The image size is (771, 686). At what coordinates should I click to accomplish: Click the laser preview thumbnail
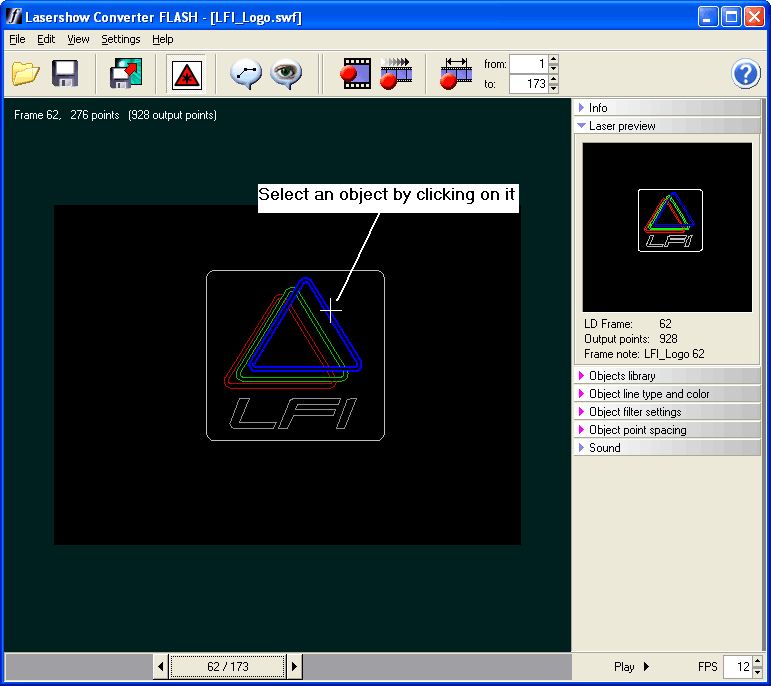coord(667,227)
